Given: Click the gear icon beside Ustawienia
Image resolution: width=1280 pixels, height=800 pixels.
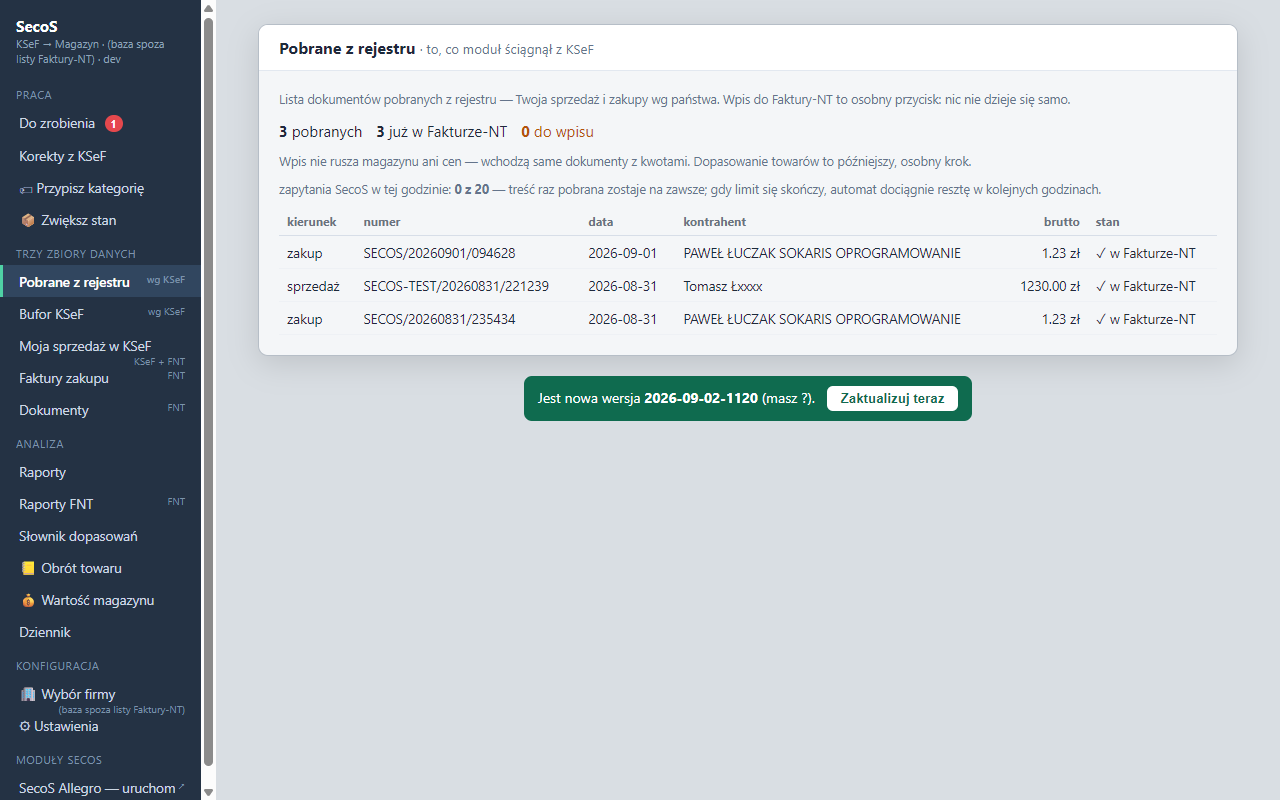Looking at the screenshot, I should pos(25,726).
